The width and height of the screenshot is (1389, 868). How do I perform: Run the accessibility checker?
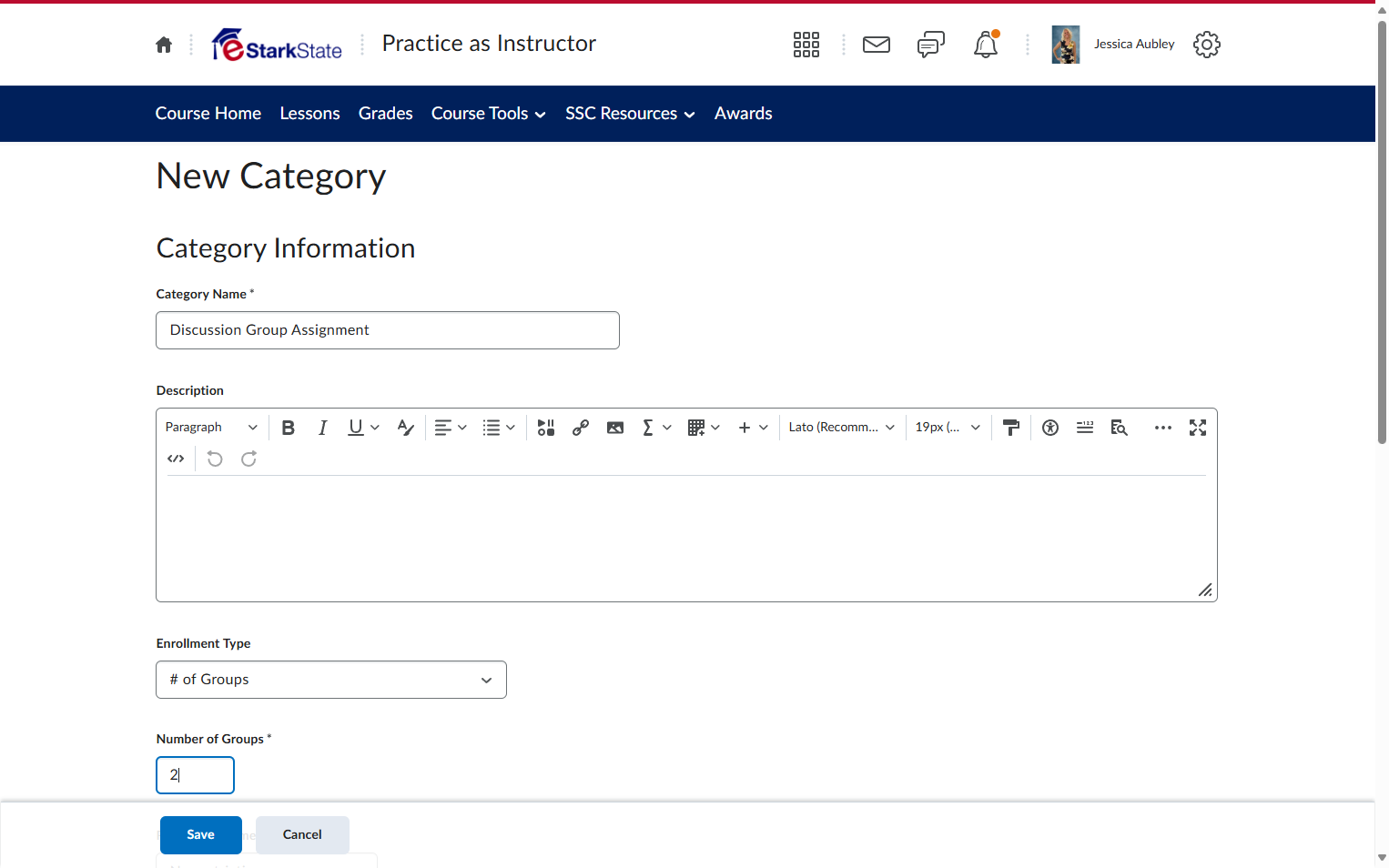1050,428
